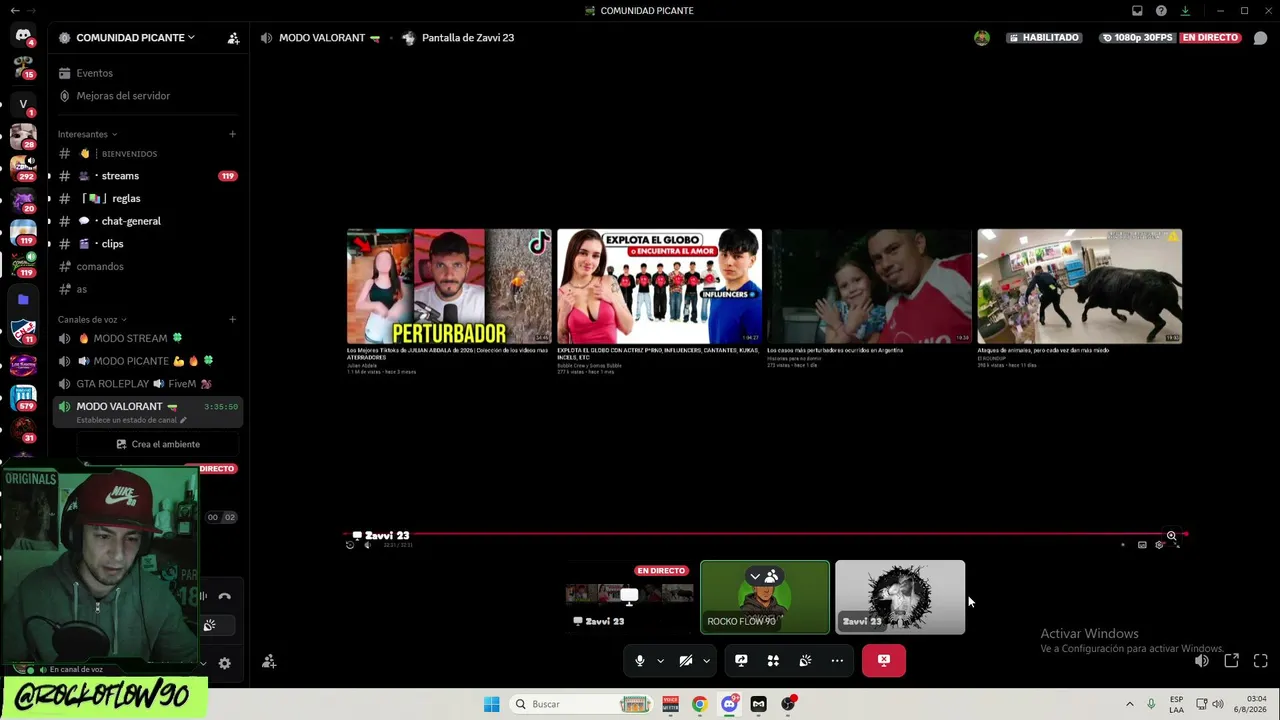
Task: Open the help question mark icon
Action: (x=1161, y=11)
